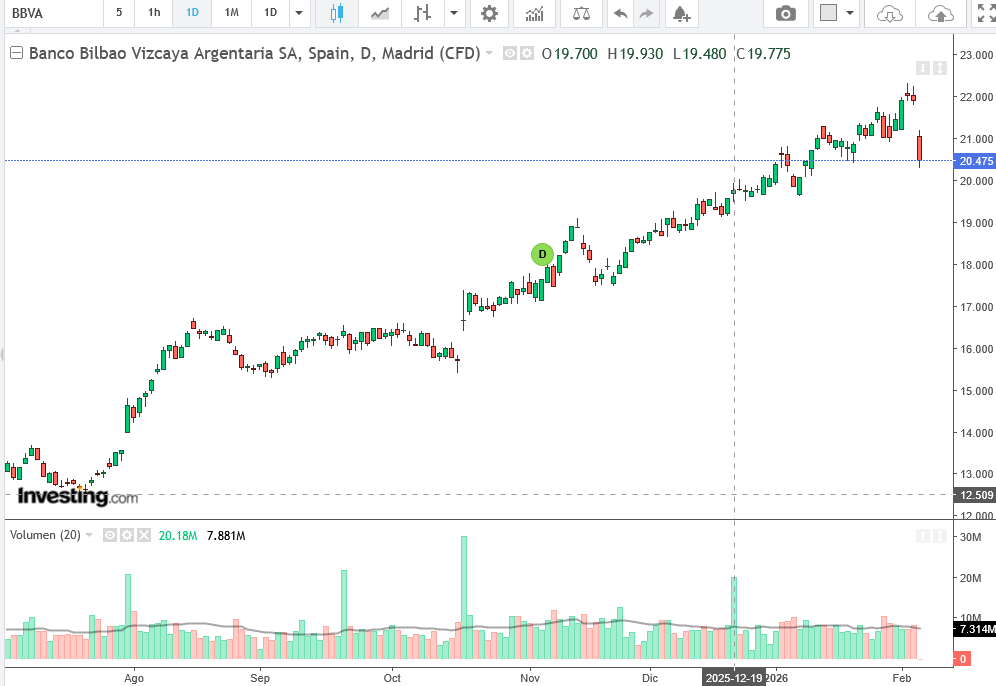The width and height of the screenshot is (996, 686).
Task: Save chart to cloud
Action: pyautogui.click(x=940, y=13)
